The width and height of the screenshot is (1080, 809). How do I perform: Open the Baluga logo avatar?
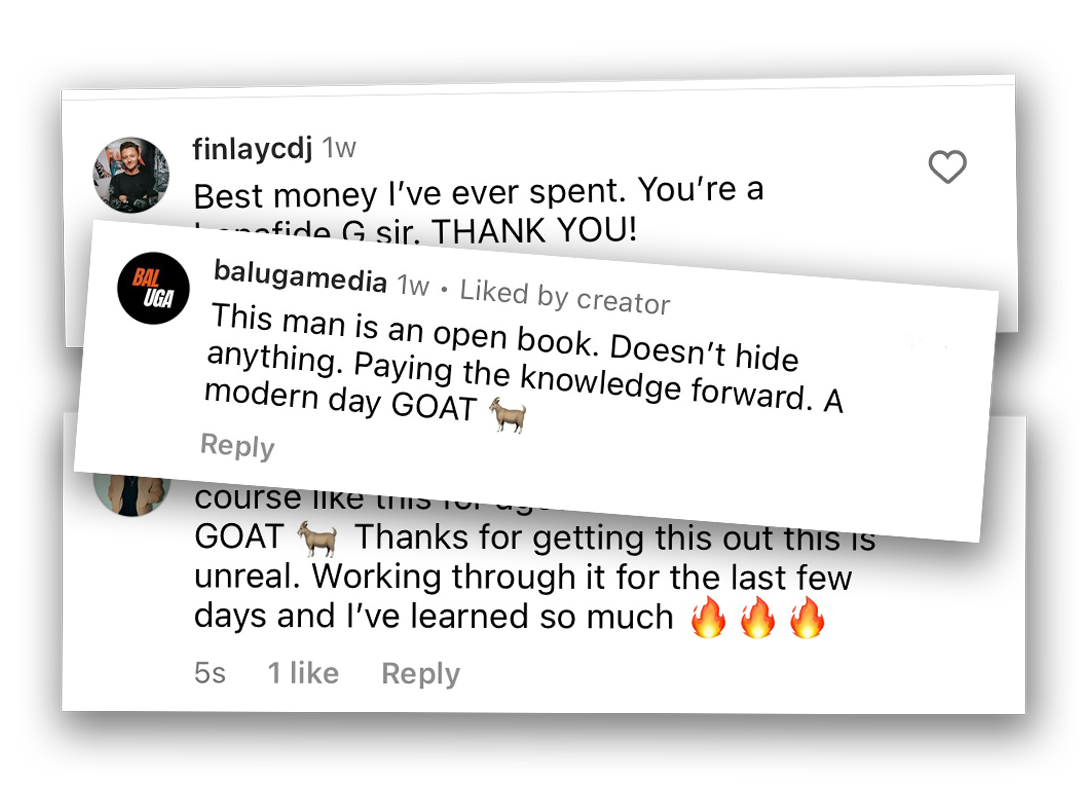[153, 288]
